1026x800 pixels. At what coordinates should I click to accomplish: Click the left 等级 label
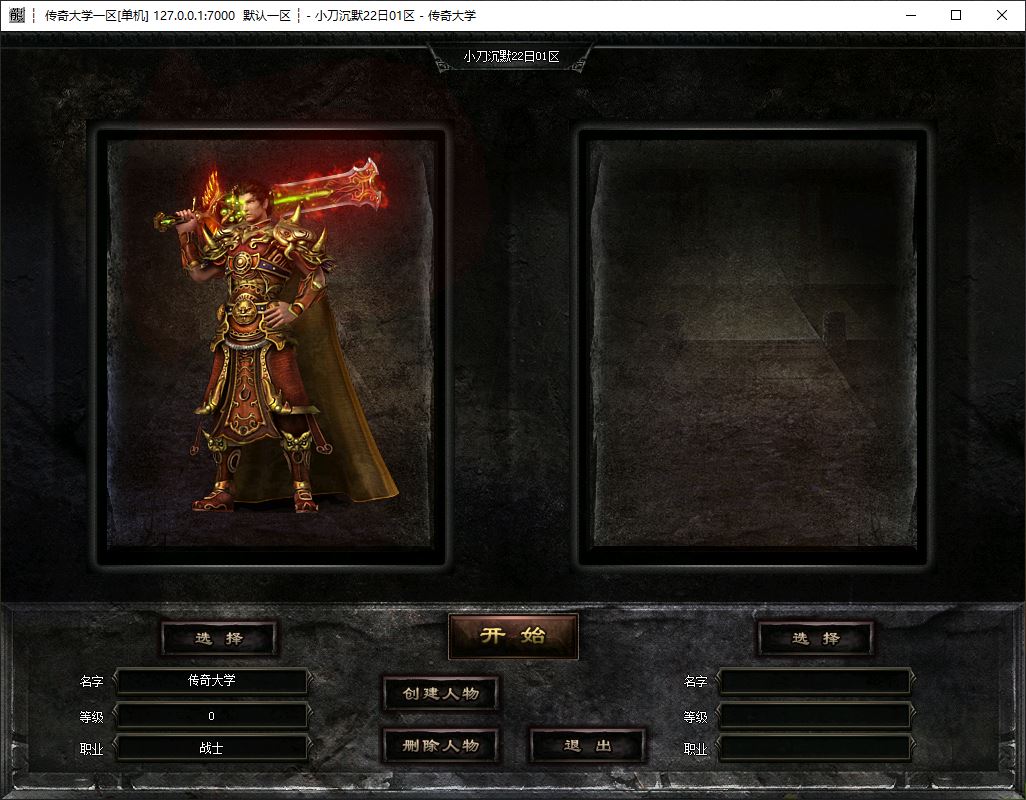[x=92, y=718]
